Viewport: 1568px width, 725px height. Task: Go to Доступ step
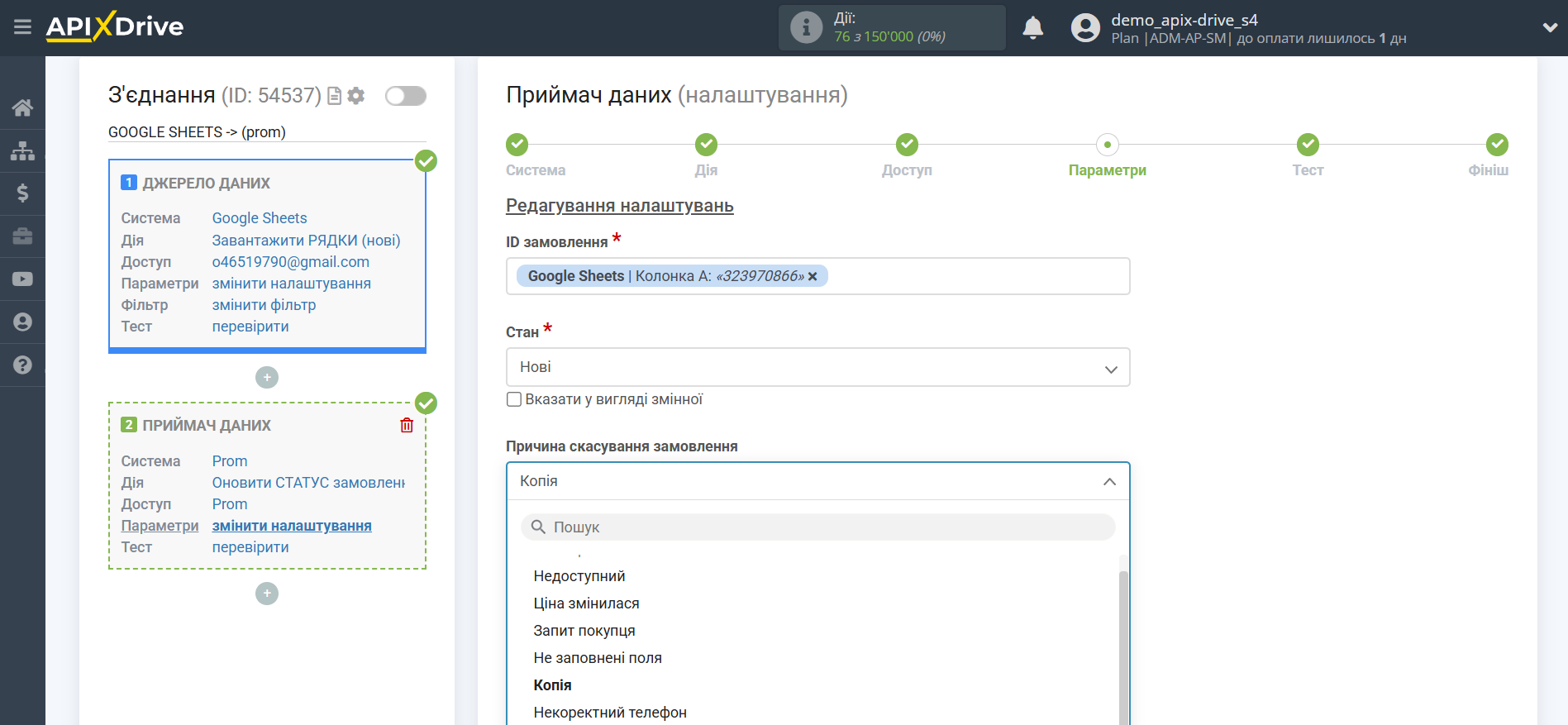click(x=907, y=145)
